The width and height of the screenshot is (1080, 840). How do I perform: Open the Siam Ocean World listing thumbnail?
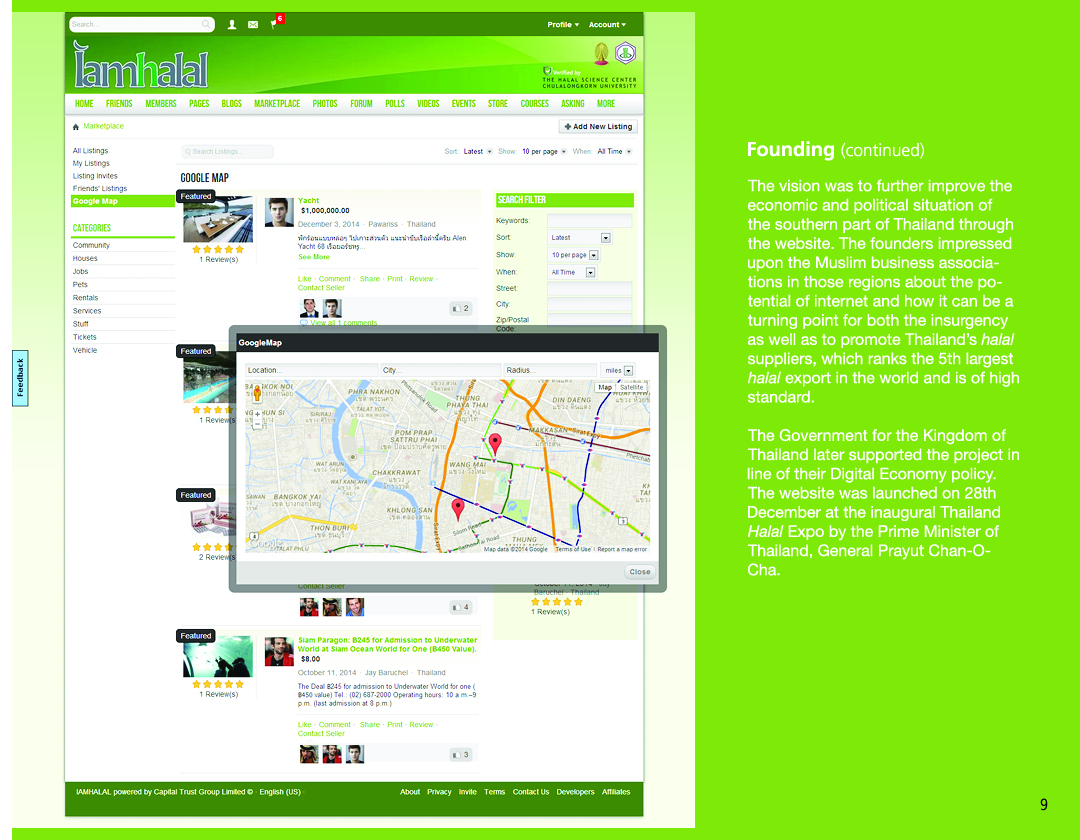[x=218, y=656]
